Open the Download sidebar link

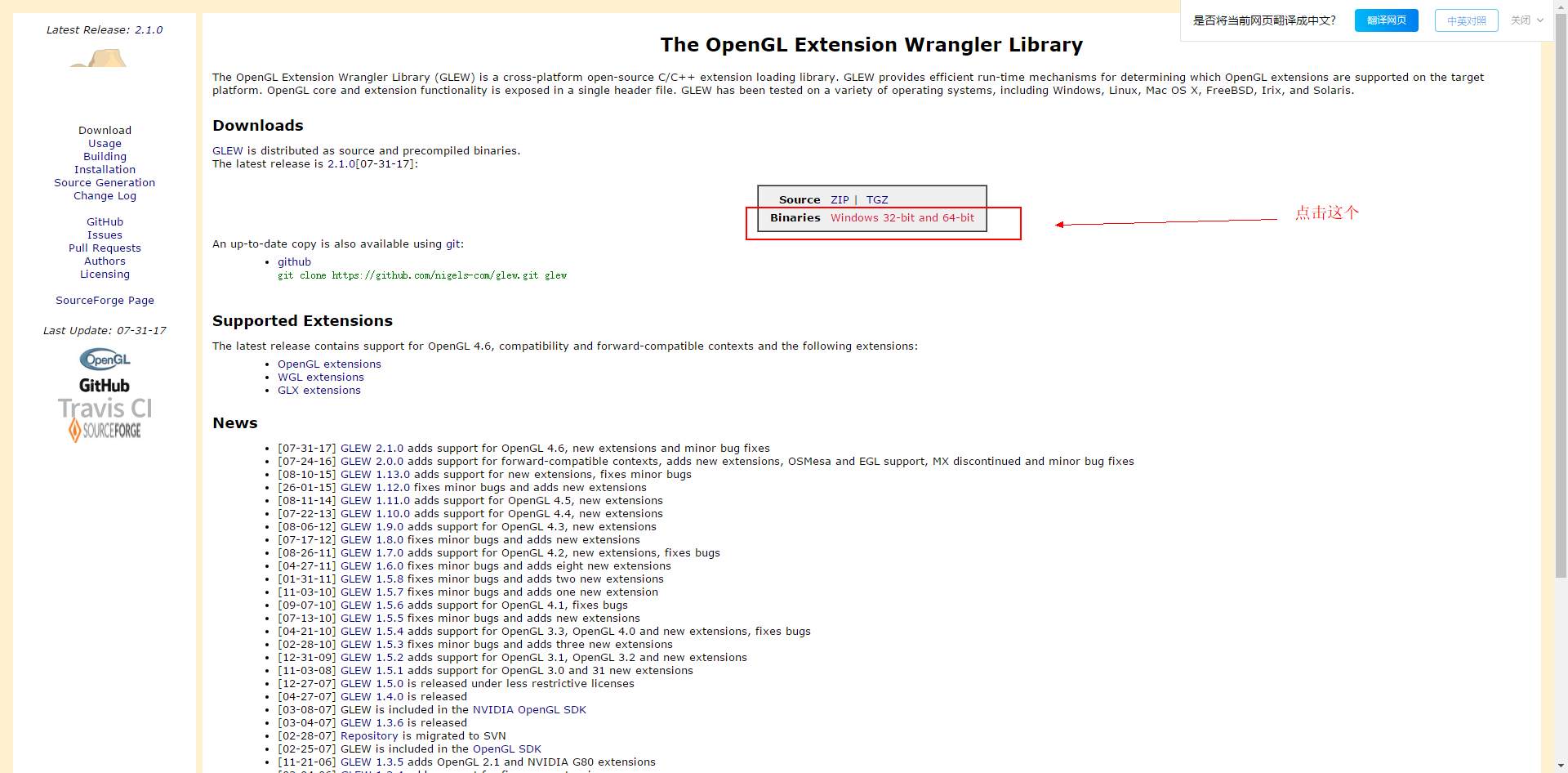coord(105,131)
